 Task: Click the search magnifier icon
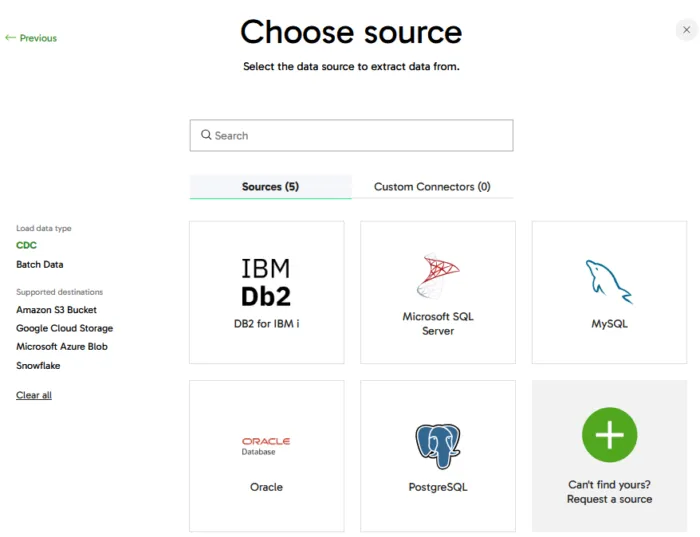206,135
